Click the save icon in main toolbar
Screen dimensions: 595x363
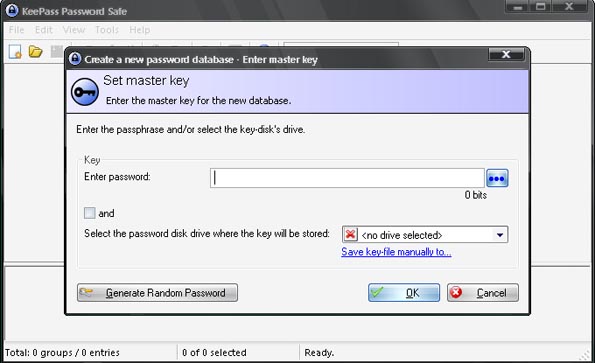(x=57, y=52)
